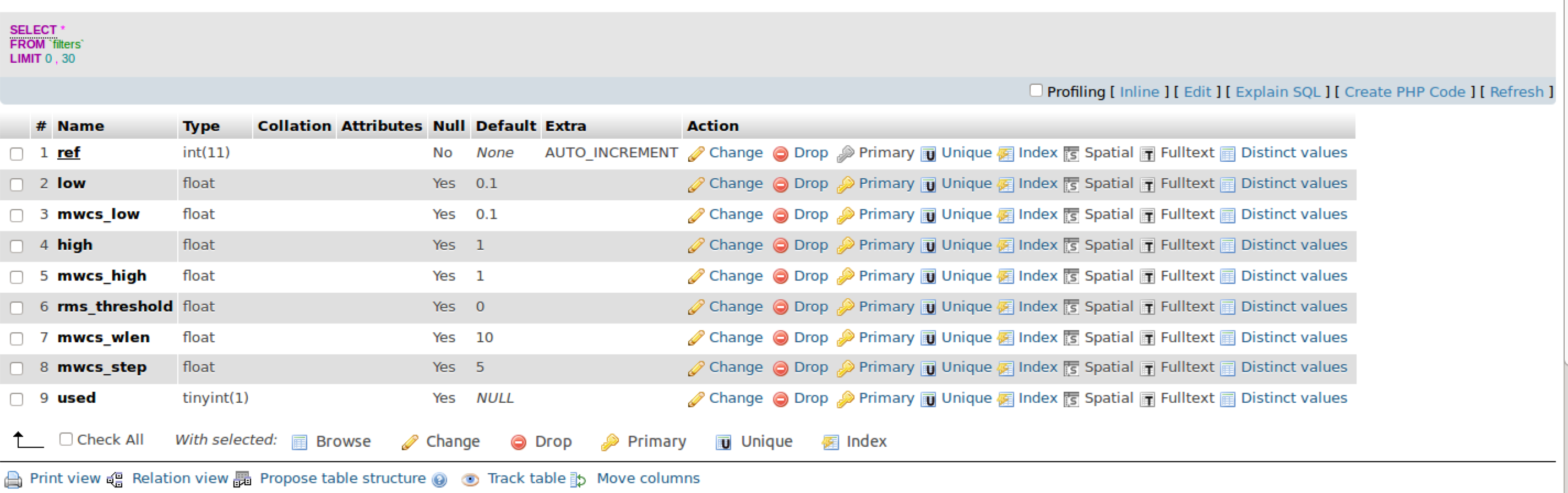Tick the checkbox for the ref column

[17, 154]
